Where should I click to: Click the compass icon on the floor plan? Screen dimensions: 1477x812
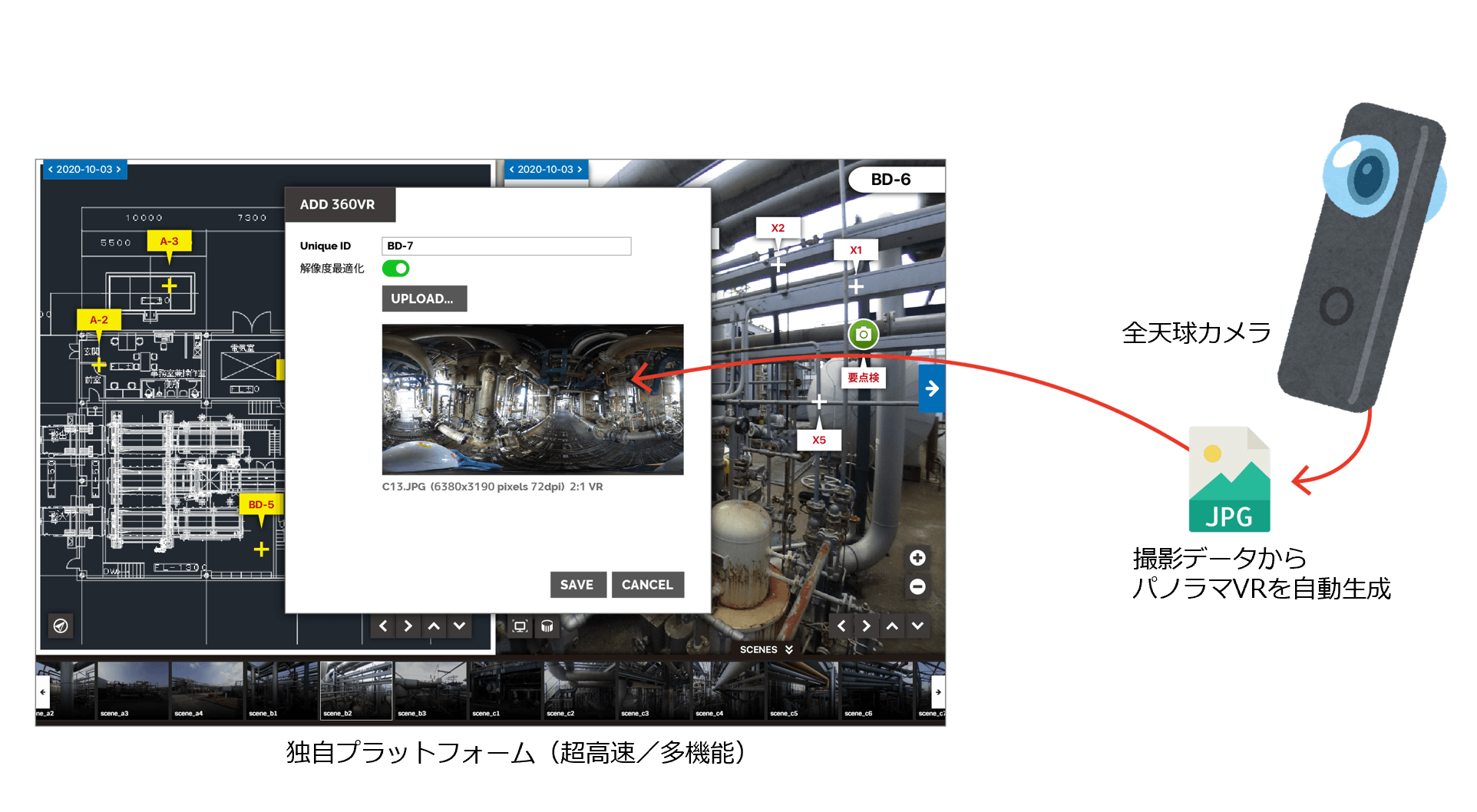click(60, 626)
